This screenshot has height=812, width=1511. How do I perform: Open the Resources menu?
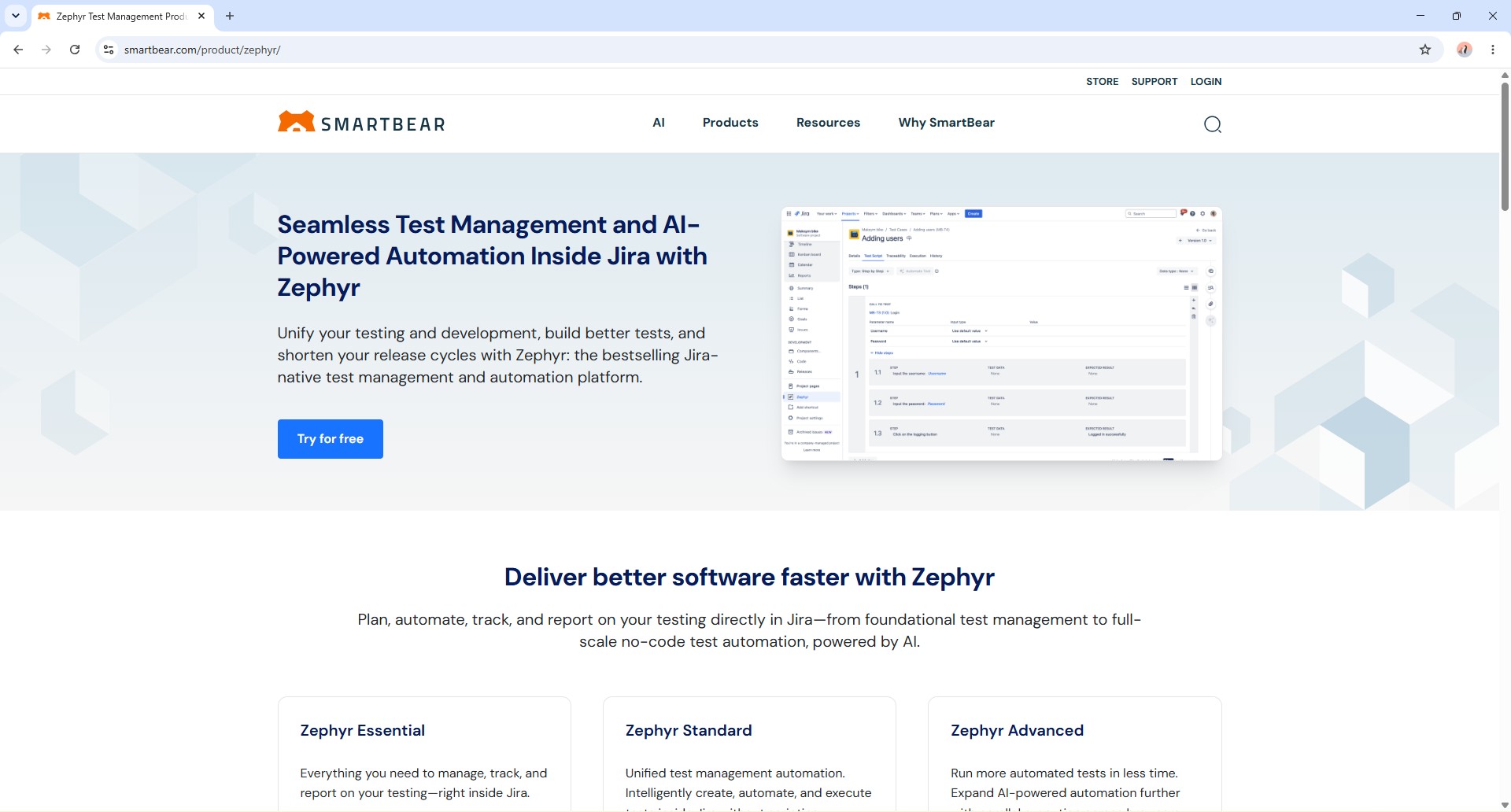point(828,123)
